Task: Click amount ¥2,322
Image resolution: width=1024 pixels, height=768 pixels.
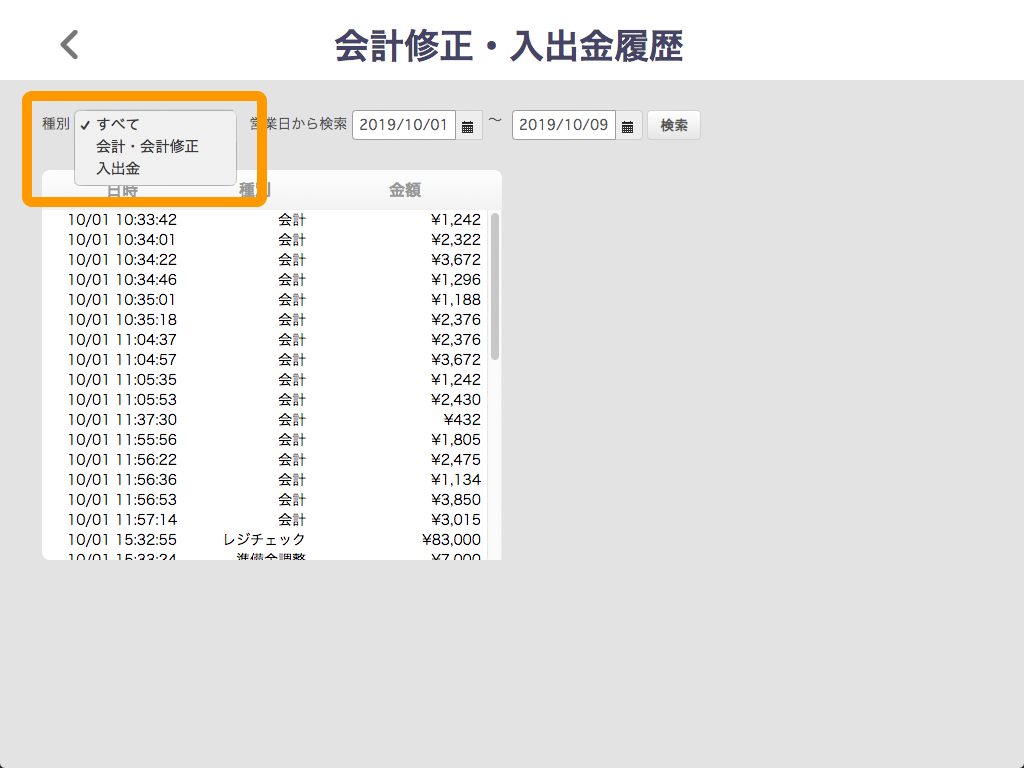Action: (456, 240)
